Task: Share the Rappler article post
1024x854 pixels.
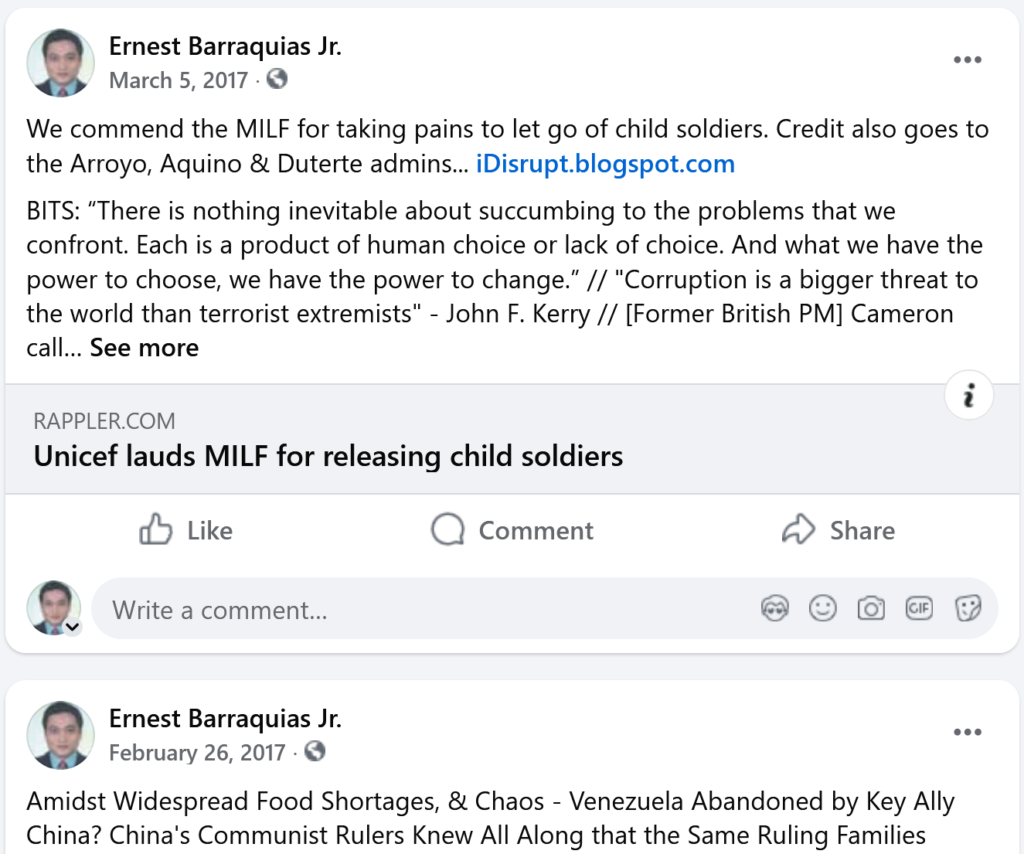Action: click(838, 530)
